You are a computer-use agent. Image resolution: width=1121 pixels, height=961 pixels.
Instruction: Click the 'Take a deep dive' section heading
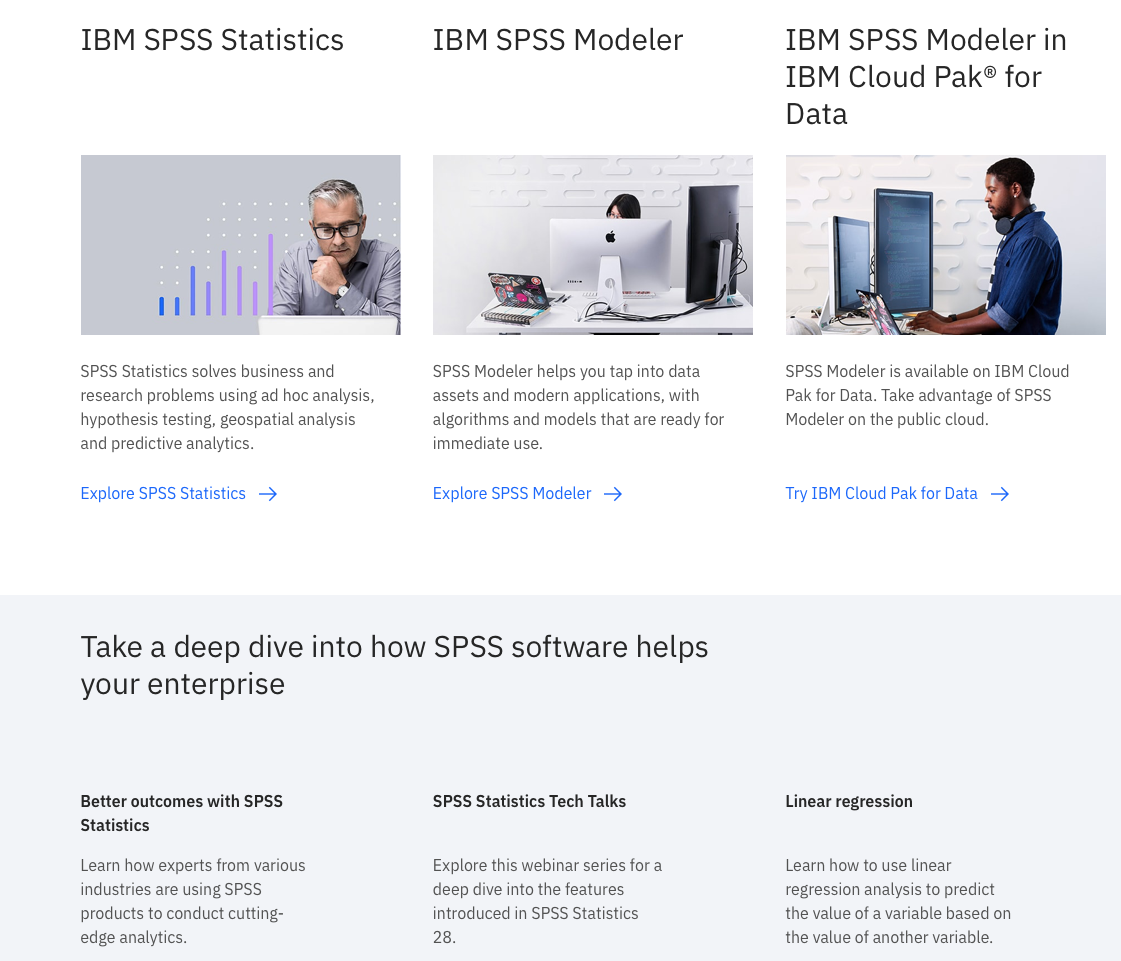click(x=394, y=665)
